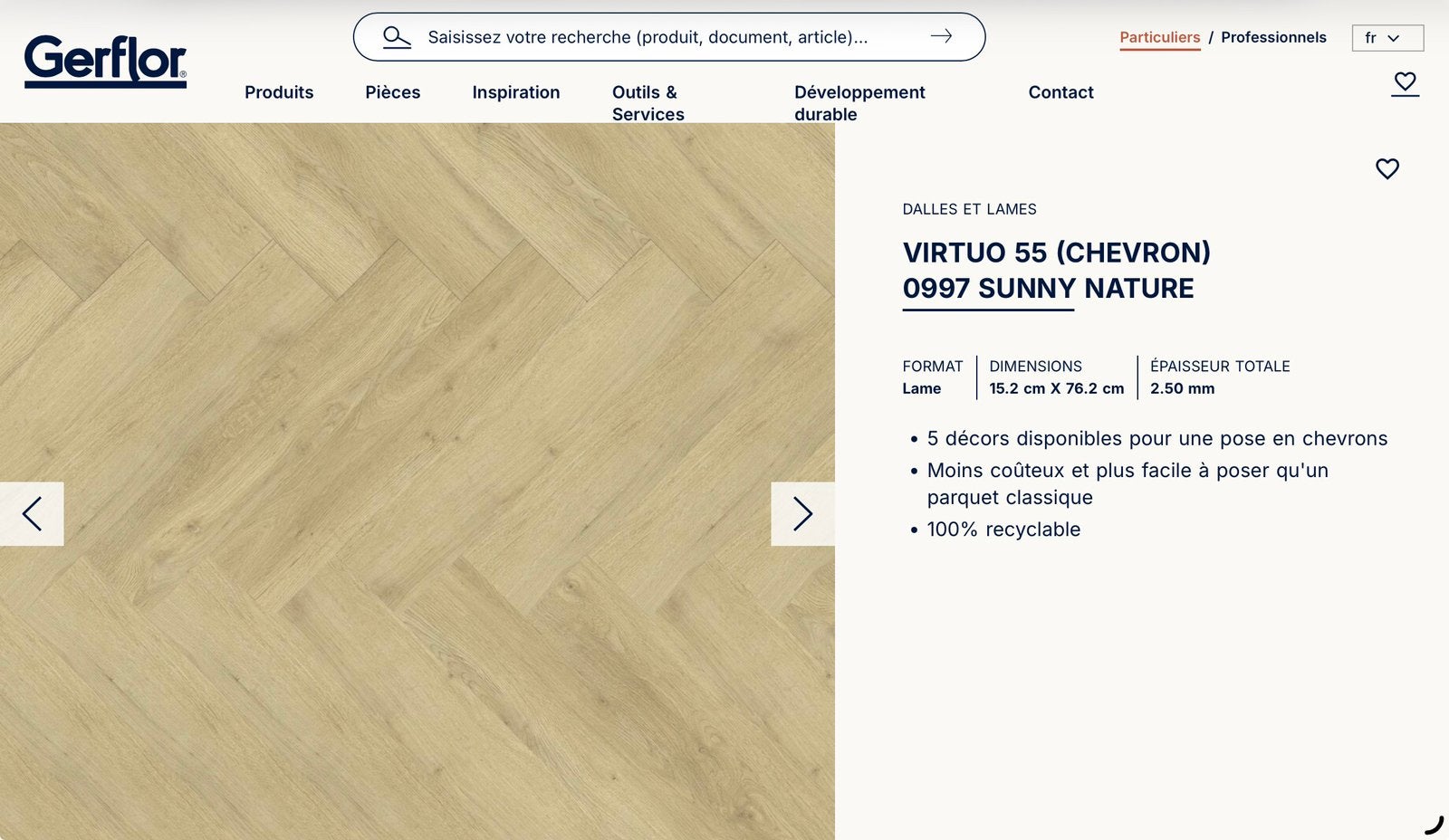Click the 100% recyclable bullet text
This screenshot has width=1449, height=840.
1003,530
